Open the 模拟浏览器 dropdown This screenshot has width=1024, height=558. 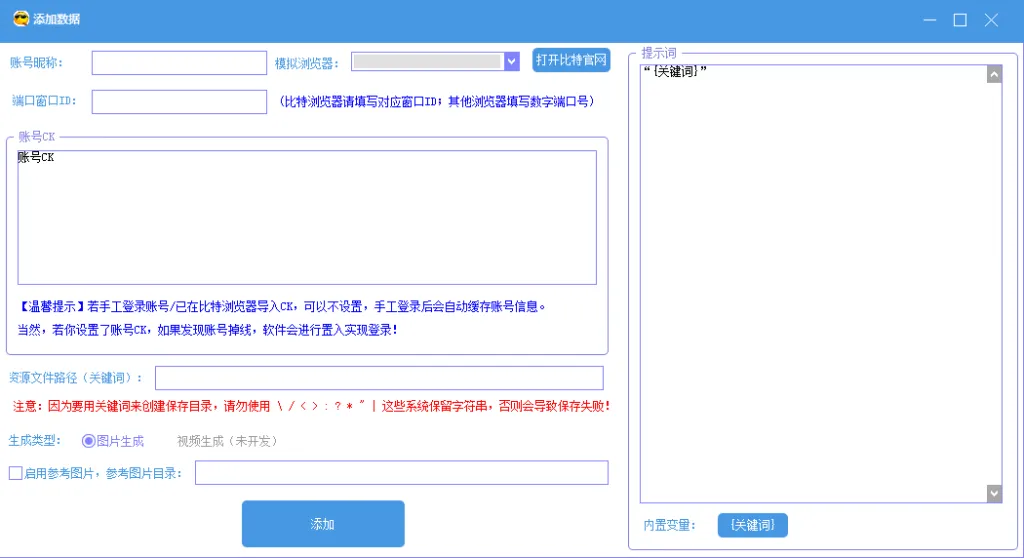[x=435, y=61]
